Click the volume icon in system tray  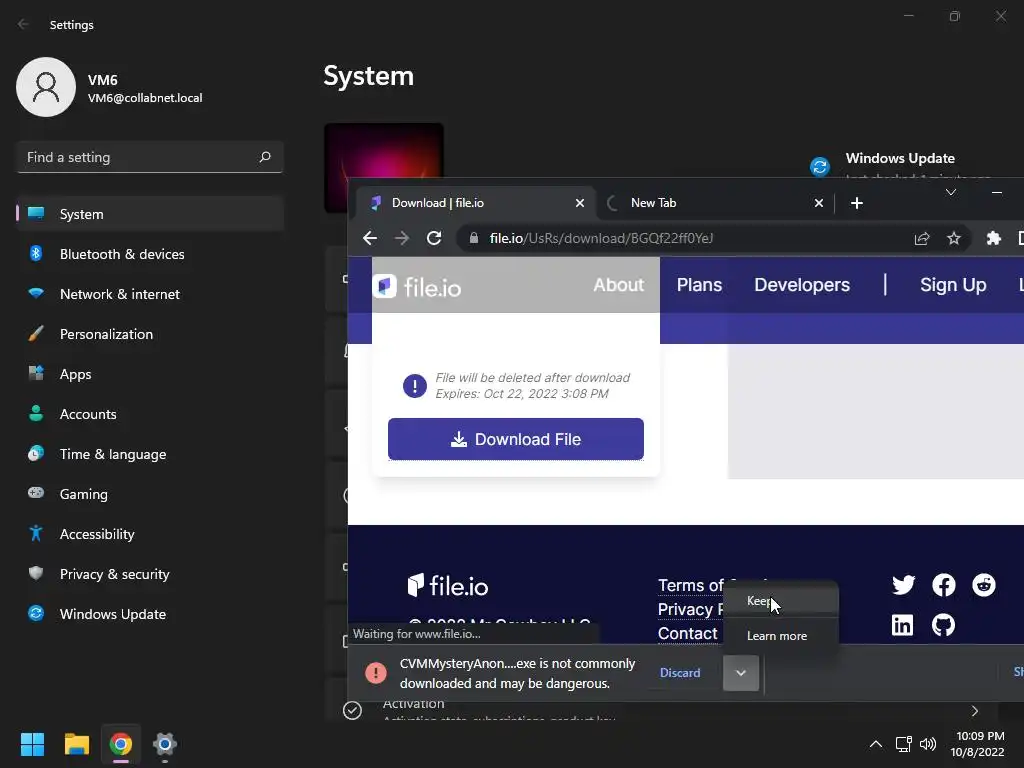point(927,744)
